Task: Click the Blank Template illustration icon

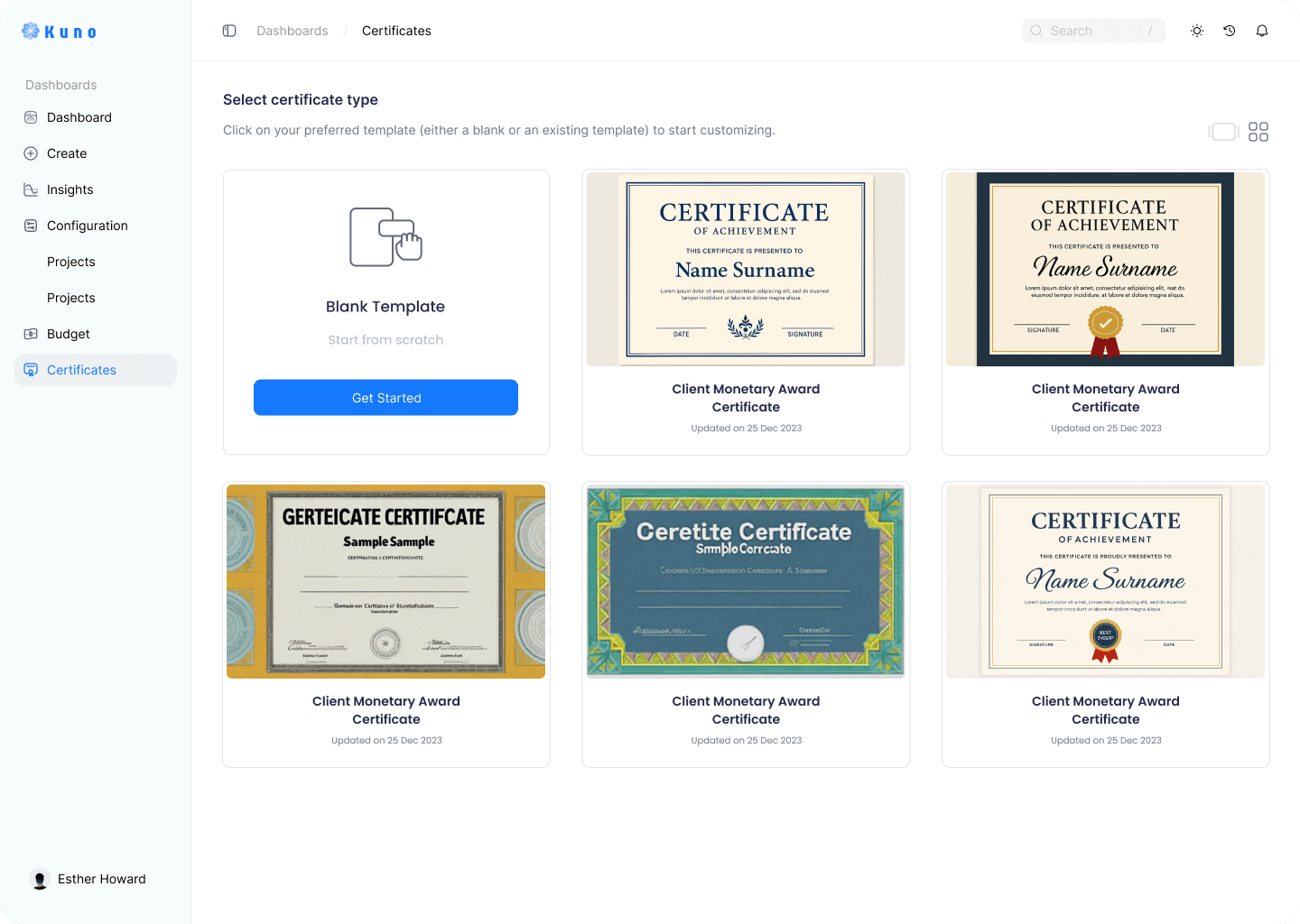Action: point(386,237)
